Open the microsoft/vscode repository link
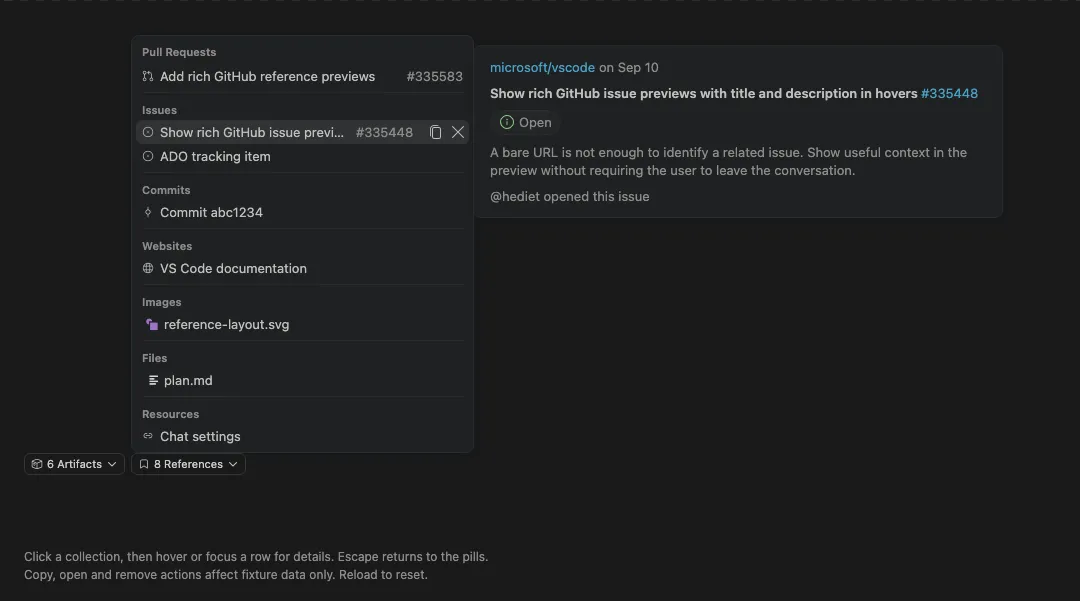Viewport: 1080px width, 601px height. pos(542,67)
